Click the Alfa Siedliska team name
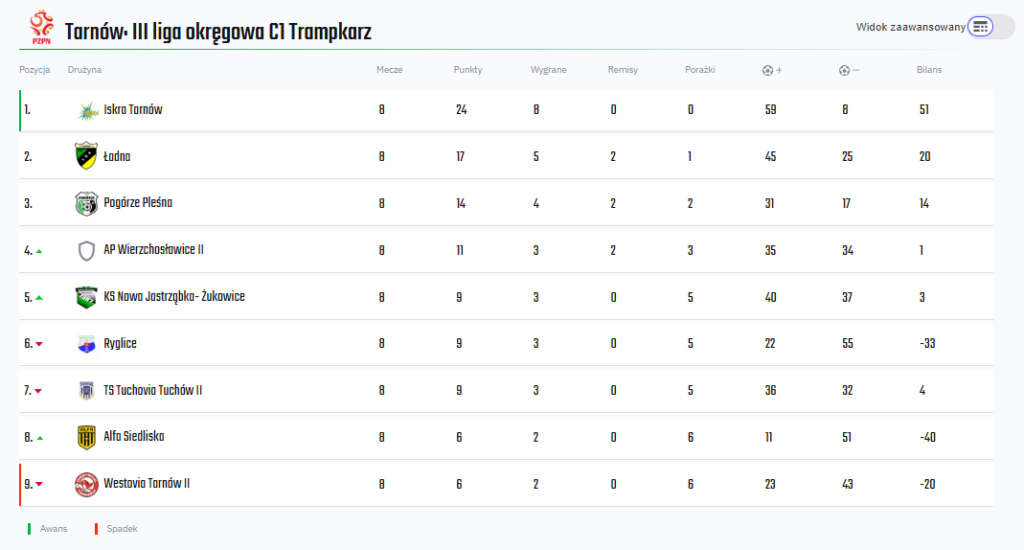 point(133,436)
